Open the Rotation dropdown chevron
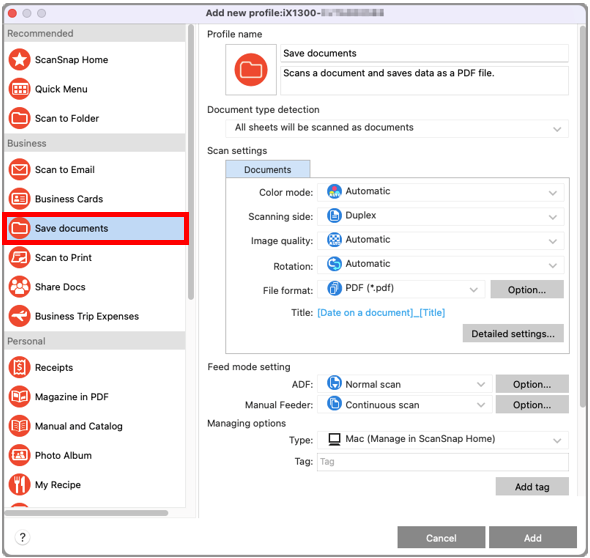The height and width of the screenshot is (558, 590). point(553,265)
